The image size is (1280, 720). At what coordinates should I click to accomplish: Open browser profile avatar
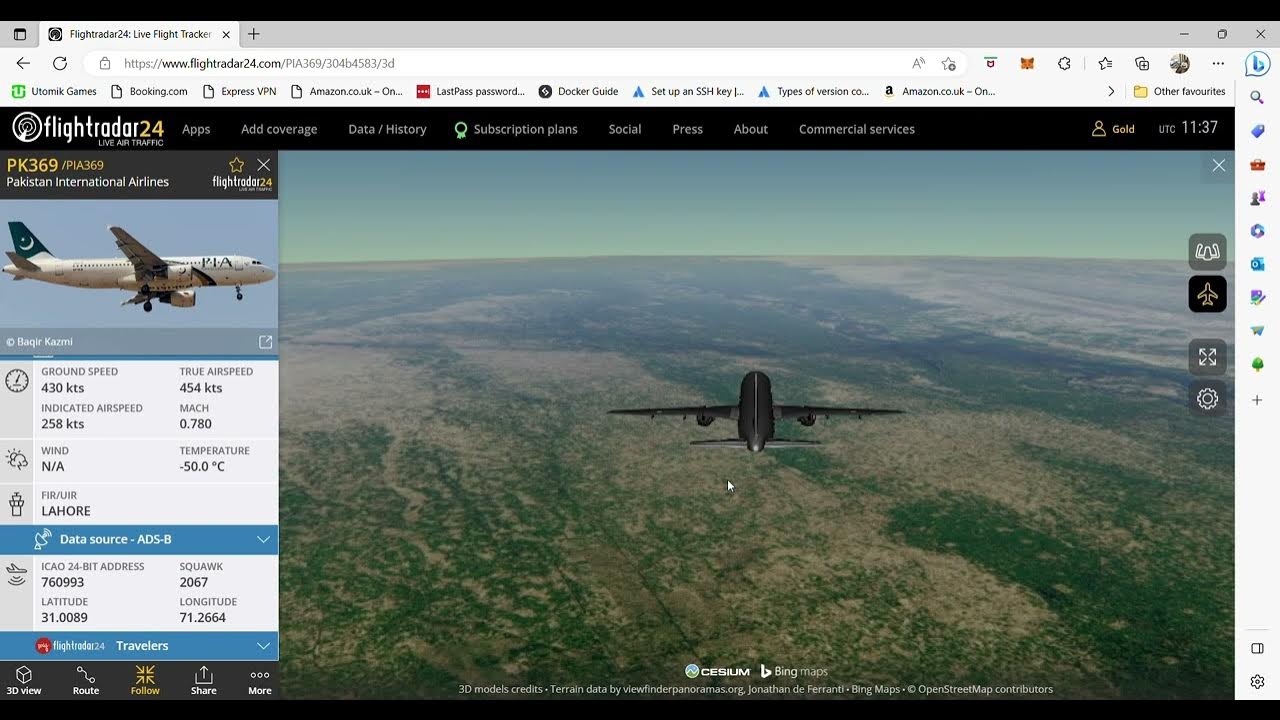pyautogui.click(x=1180, y=63)
